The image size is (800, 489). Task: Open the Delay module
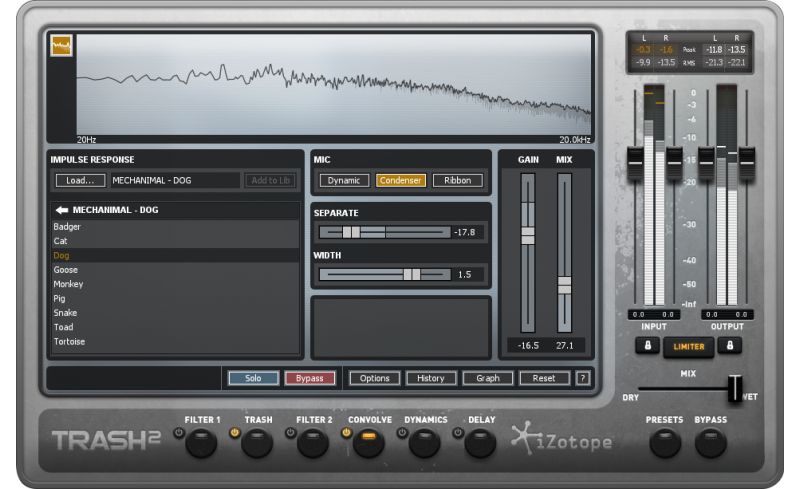(x=480, y=443)
